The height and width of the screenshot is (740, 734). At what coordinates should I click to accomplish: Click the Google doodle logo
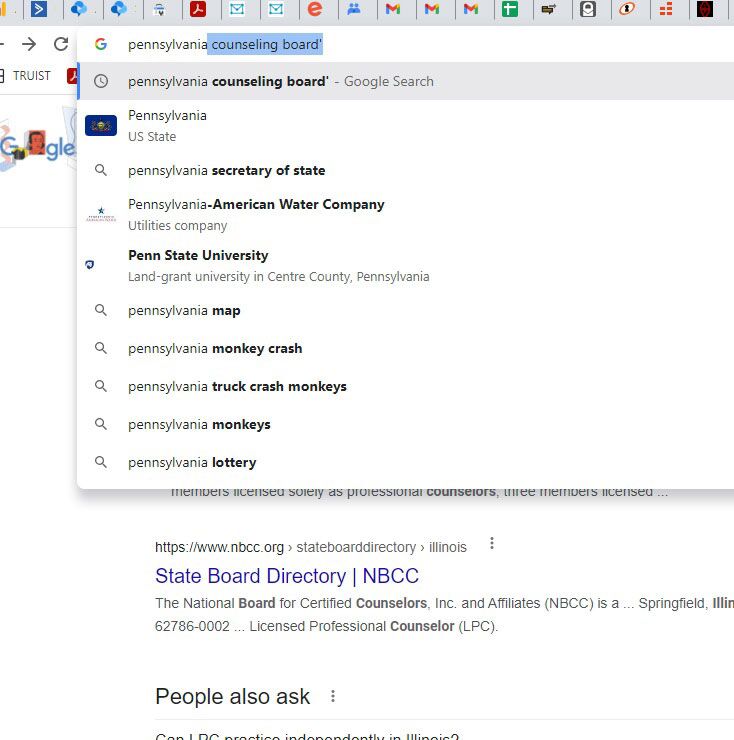[x=38, y=148]
